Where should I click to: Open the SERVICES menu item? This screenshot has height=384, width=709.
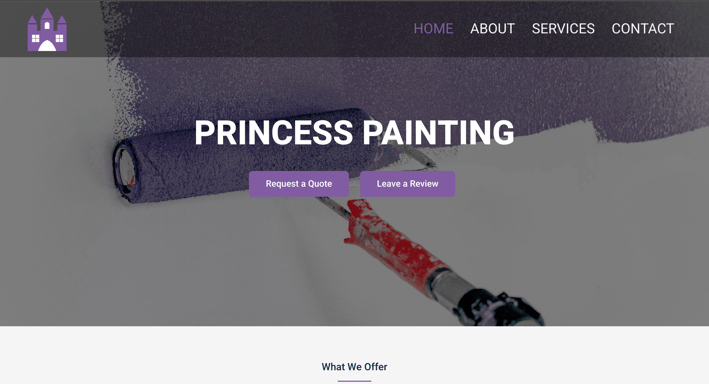[x=563, y=28]
